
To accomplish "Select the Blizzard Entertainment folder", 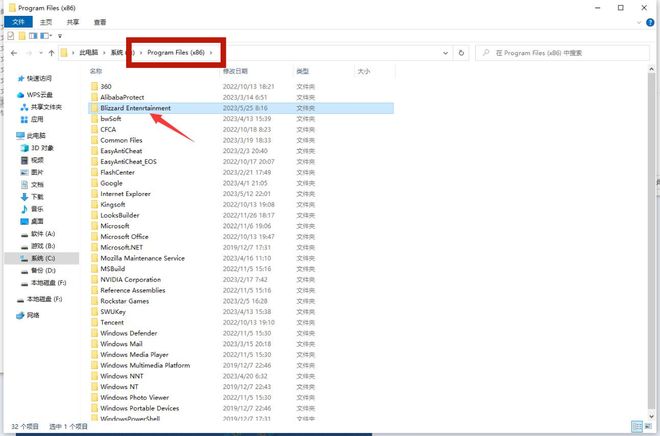I will coord(135,107).
